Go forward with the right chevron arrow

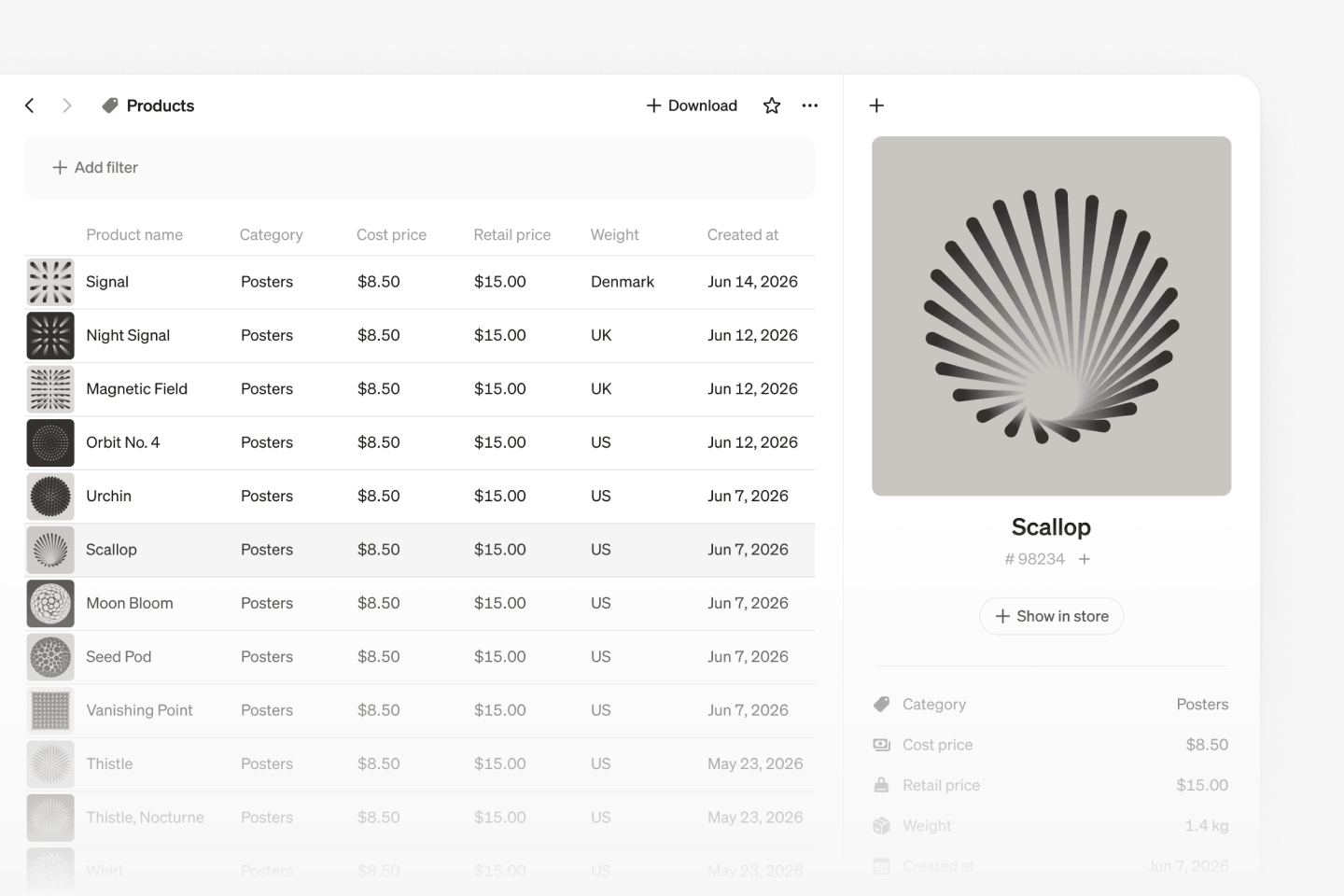pos(66,105)
